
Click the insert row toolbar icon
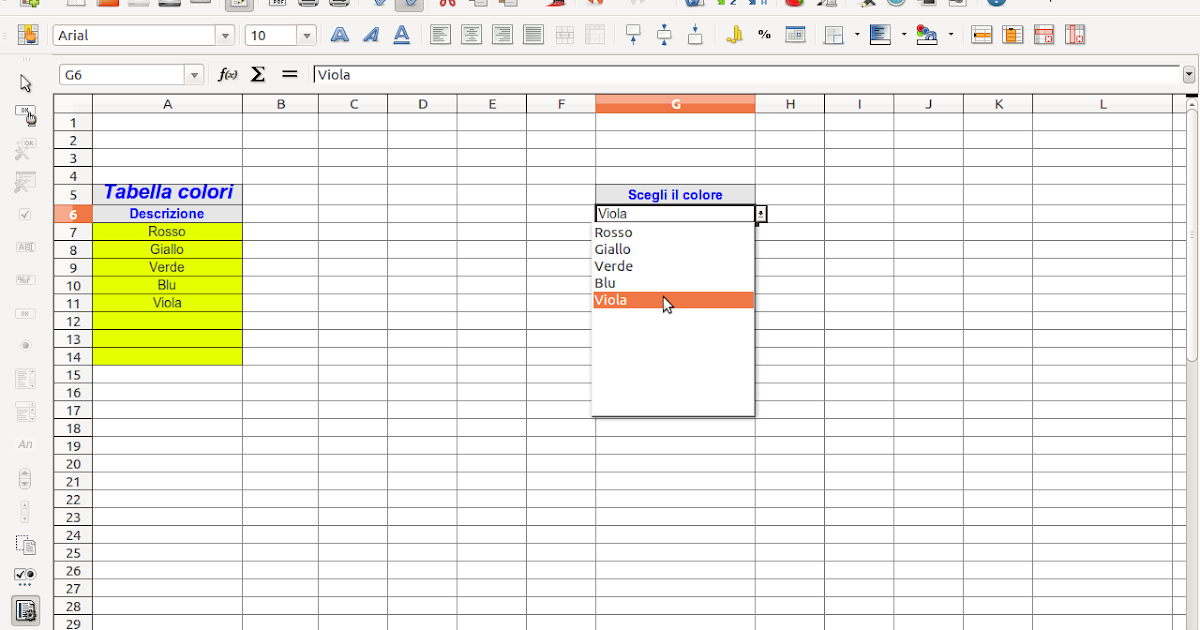tap(983, 35)
